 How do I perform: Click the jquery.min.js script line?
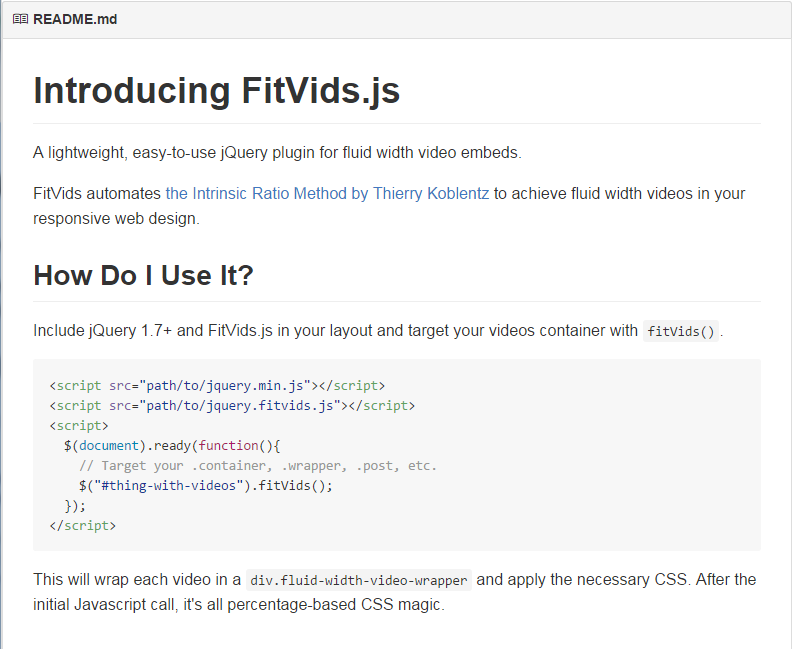point(217,386)
